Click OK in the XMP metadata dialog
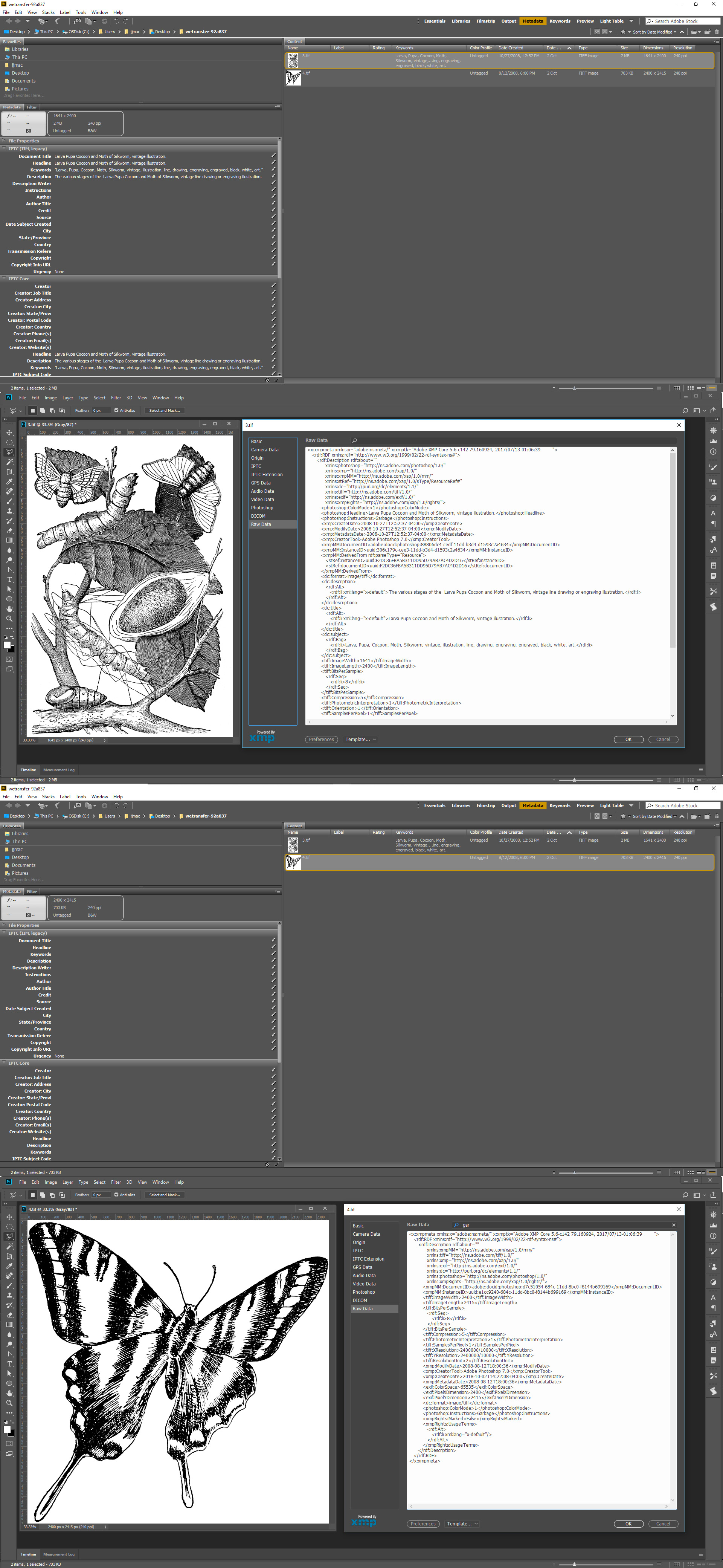 pyautogui.click(x=628, y=740)
